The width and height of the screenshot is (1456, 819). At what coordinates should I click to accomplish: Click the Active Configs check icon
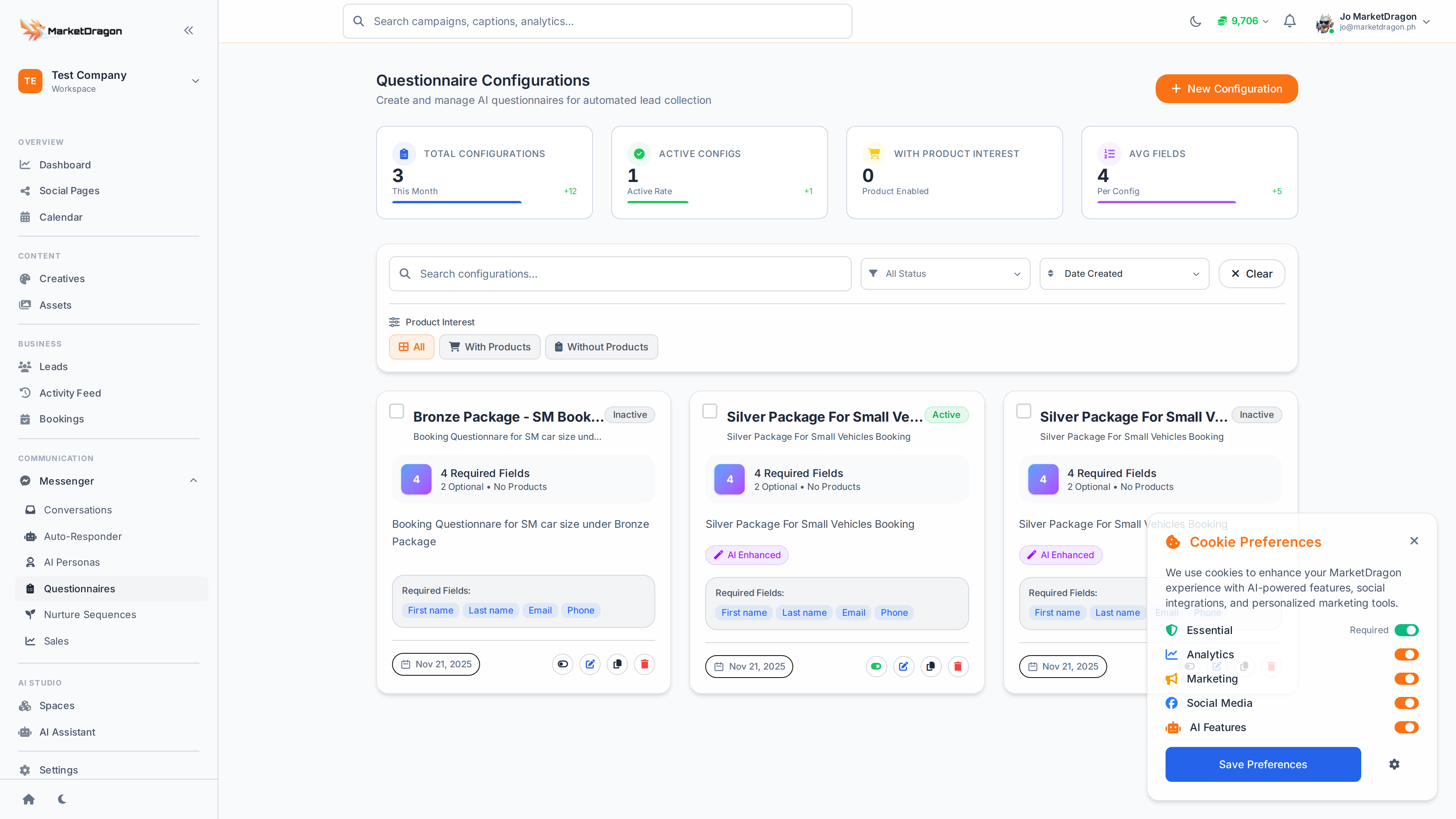point(639,154)
